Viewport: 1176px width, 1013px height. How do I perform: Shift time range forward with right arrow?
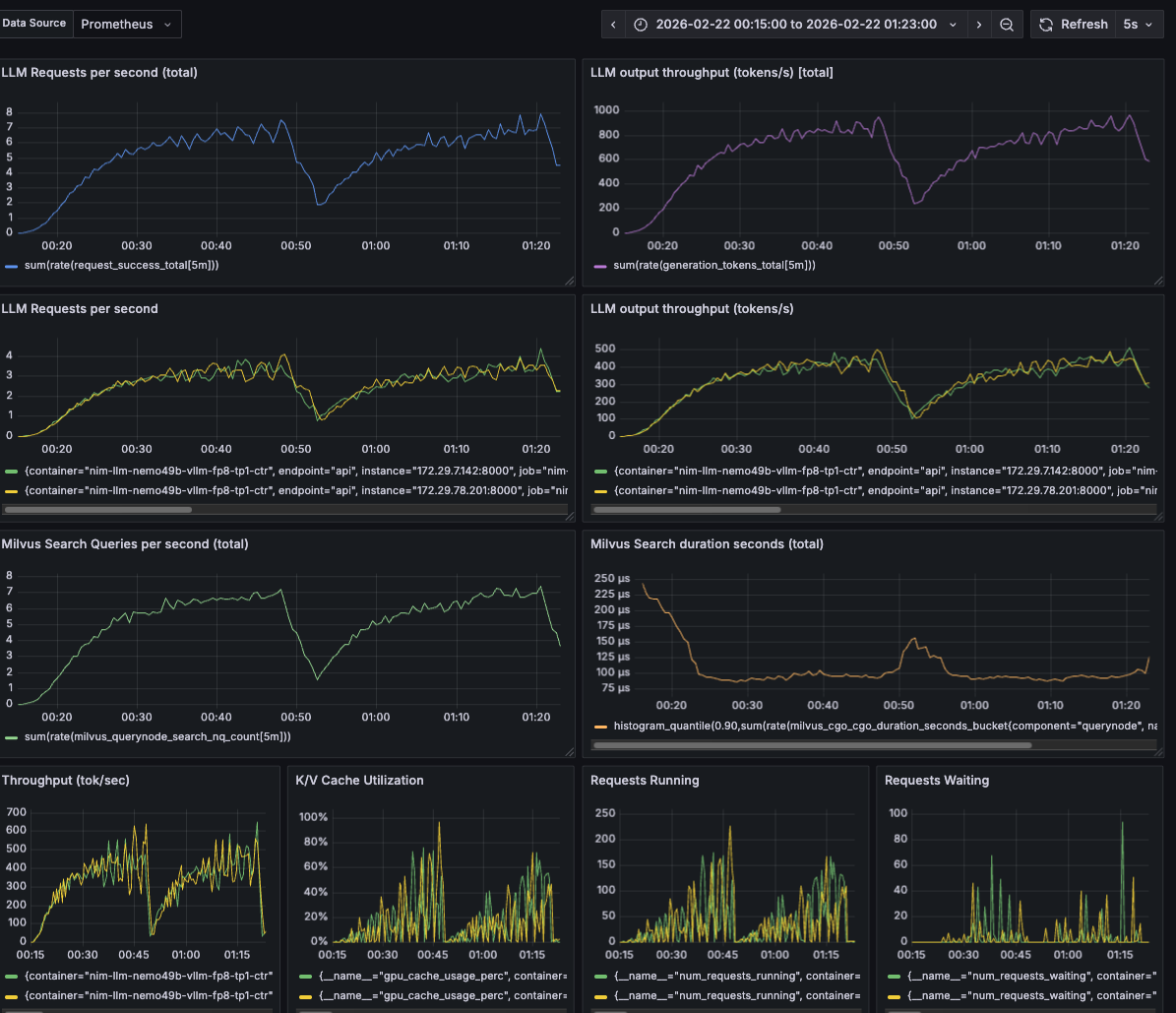979,25
